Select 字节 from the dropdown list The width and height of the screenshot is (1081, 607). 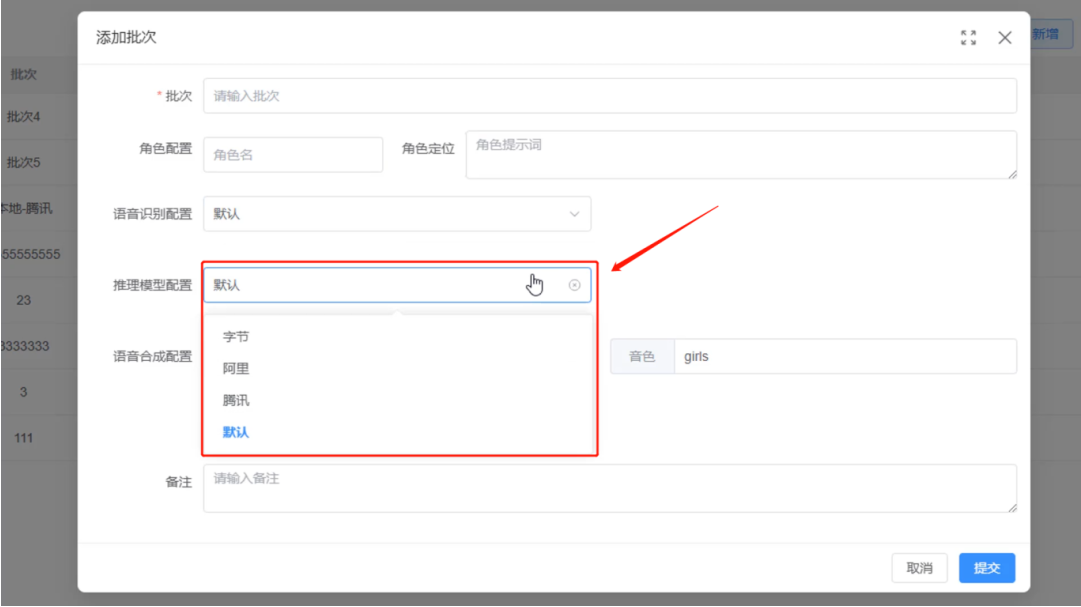(398, 337)
